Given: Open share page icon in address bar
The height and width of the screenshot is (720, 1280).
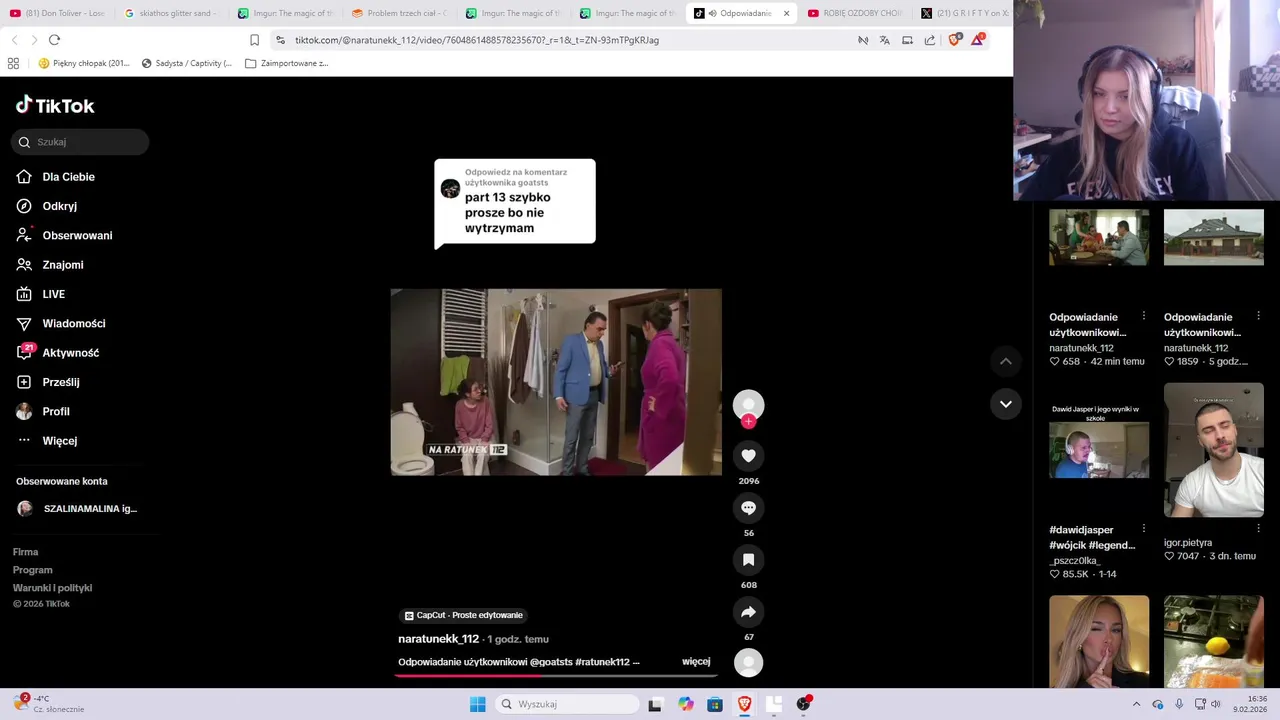Looking at the screenshot, I should point(930,40).
